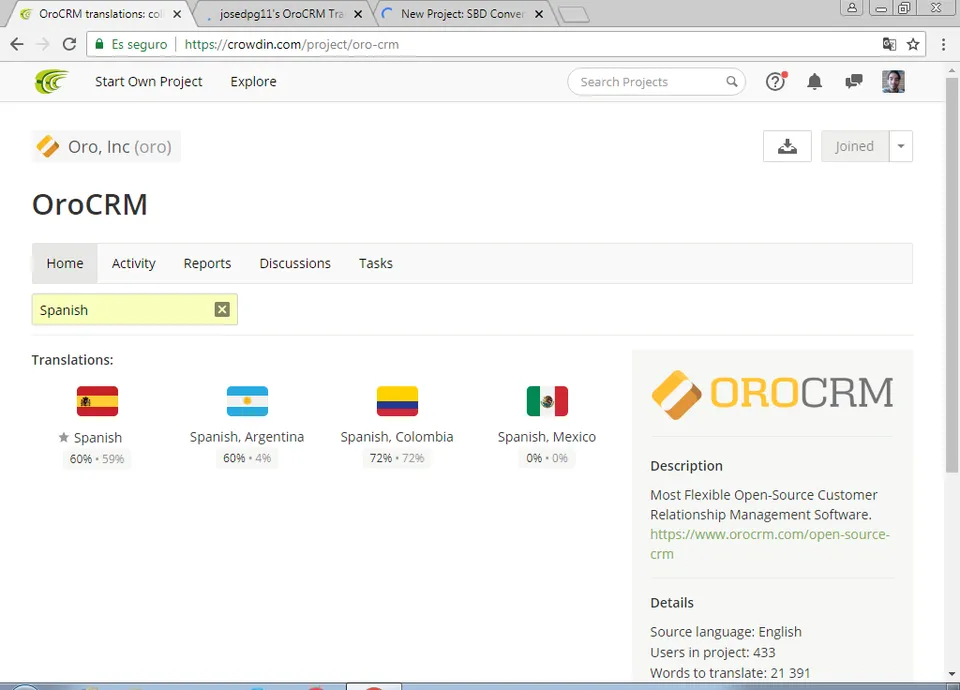This screenshot has height=690, width=960.
Task: Open the Spanish translation link
Action: tap(98, 438)
